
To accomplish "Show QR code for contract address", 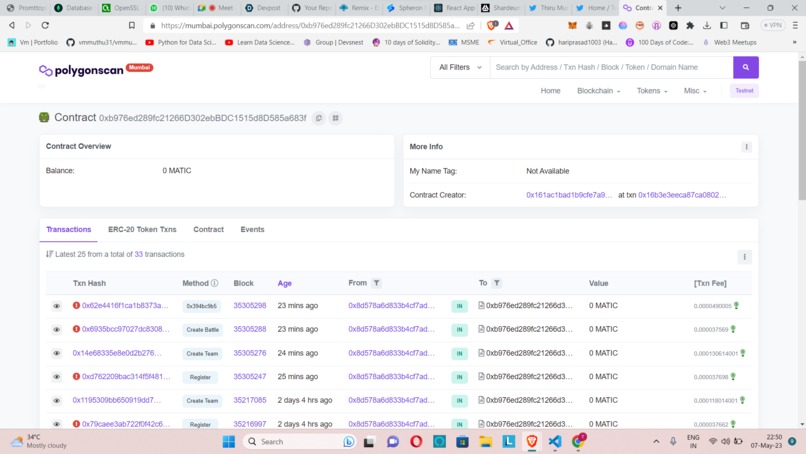I will (x=336, y=118).
